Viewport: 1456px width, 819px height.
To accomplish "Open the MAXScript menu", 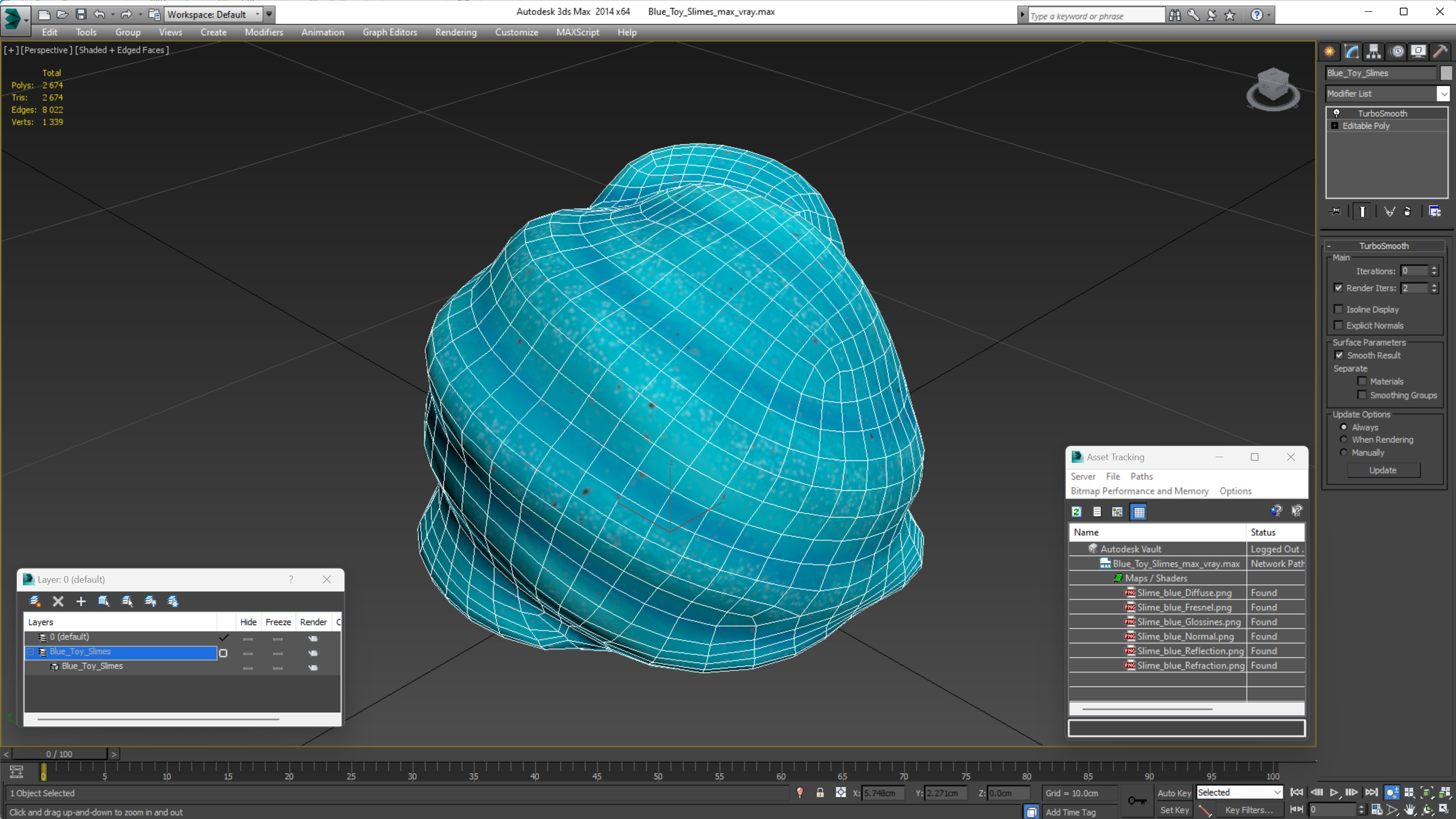I will 577,32.
